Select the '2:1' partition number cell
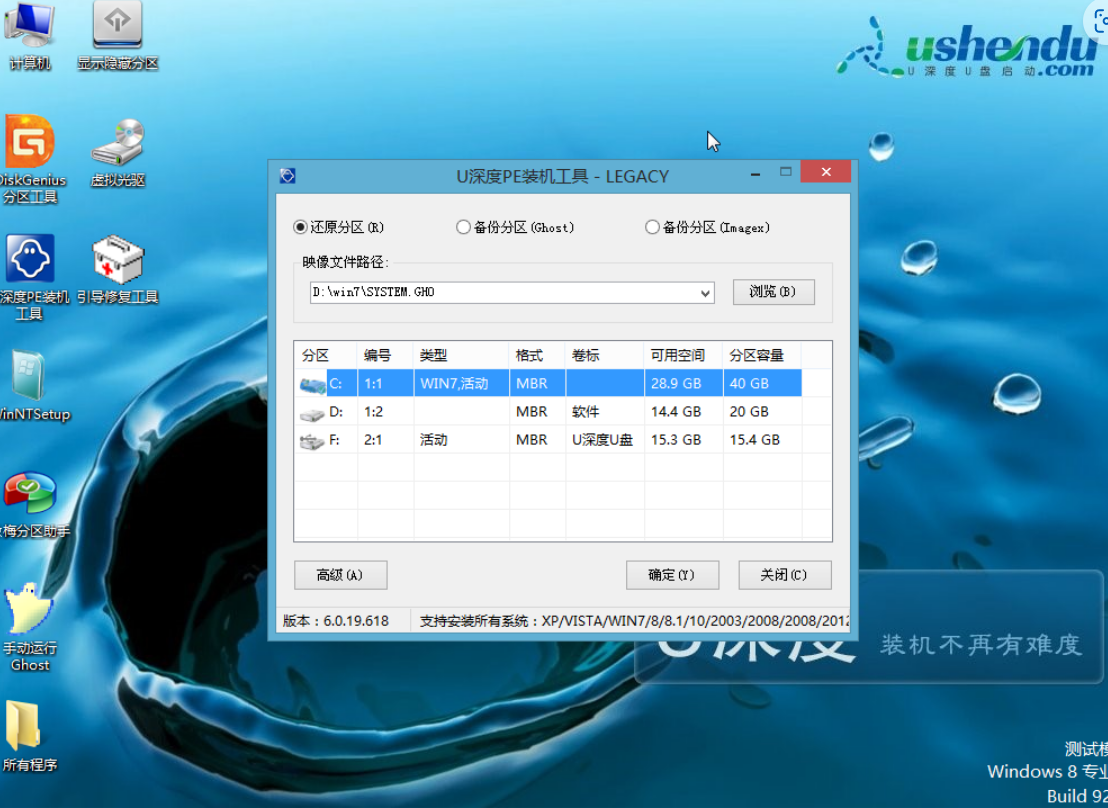Screen dimensions: 1108x808 click(x=386, y=440)
